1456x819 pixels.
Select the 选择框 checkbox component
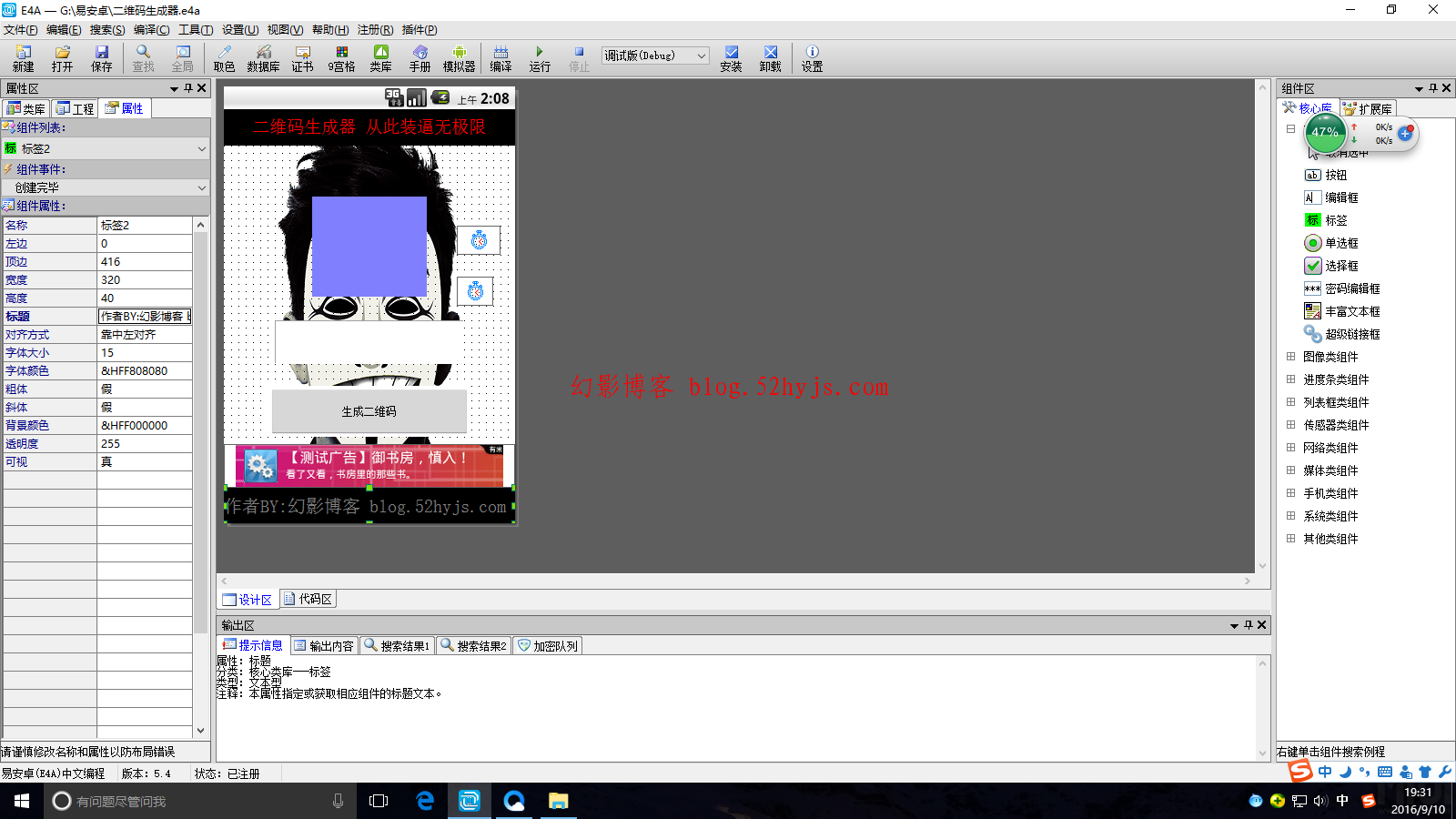(1340, 266)
